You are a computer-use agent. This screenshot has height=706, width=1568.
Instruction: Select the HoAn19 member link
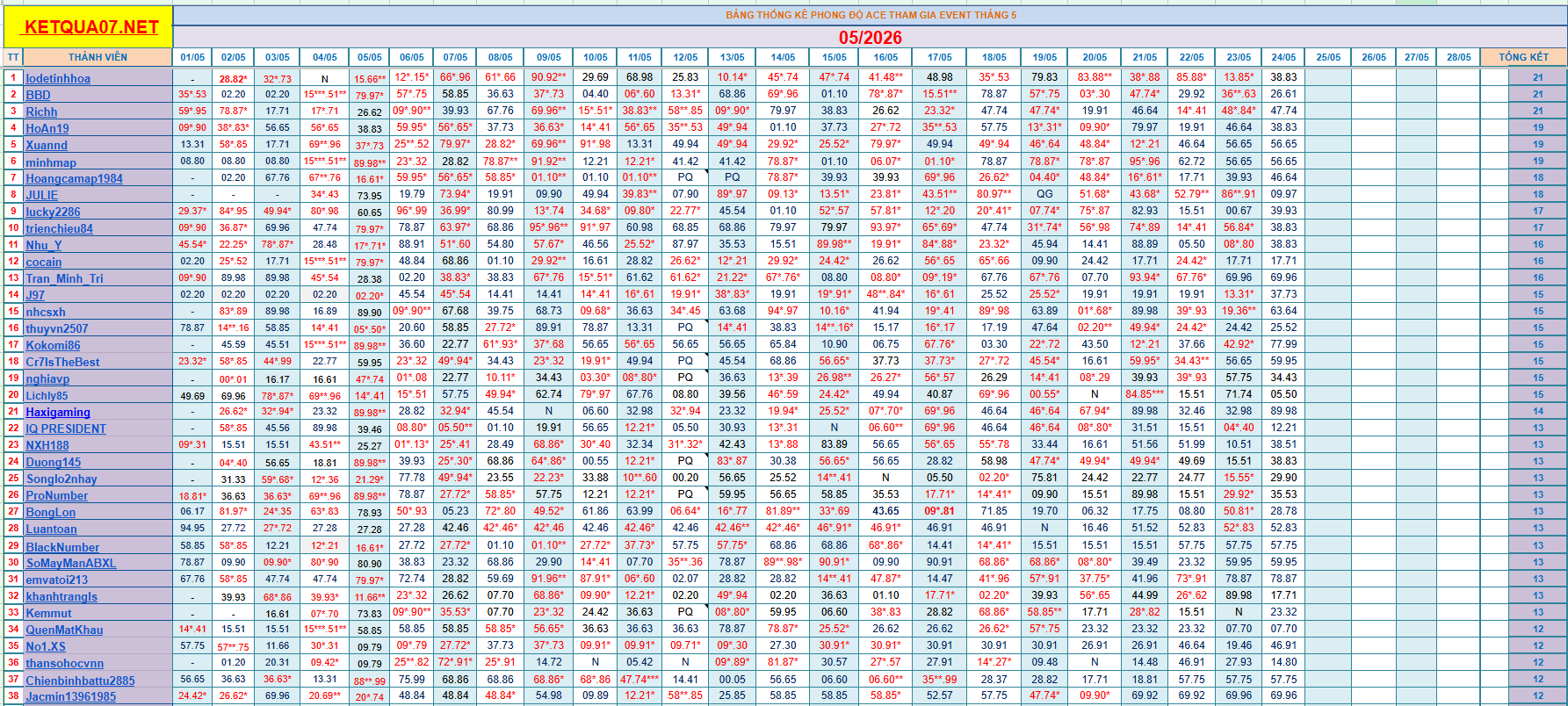point(47,128)
